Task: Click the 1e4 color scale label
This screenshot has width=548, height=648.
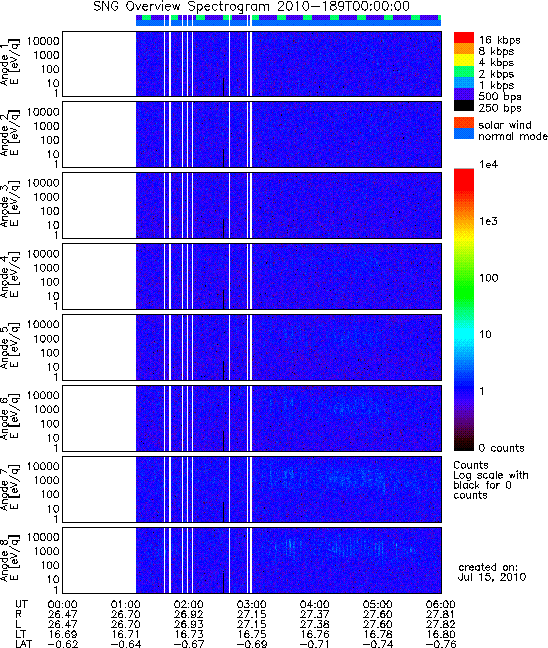Action: (x=488, y=164)
